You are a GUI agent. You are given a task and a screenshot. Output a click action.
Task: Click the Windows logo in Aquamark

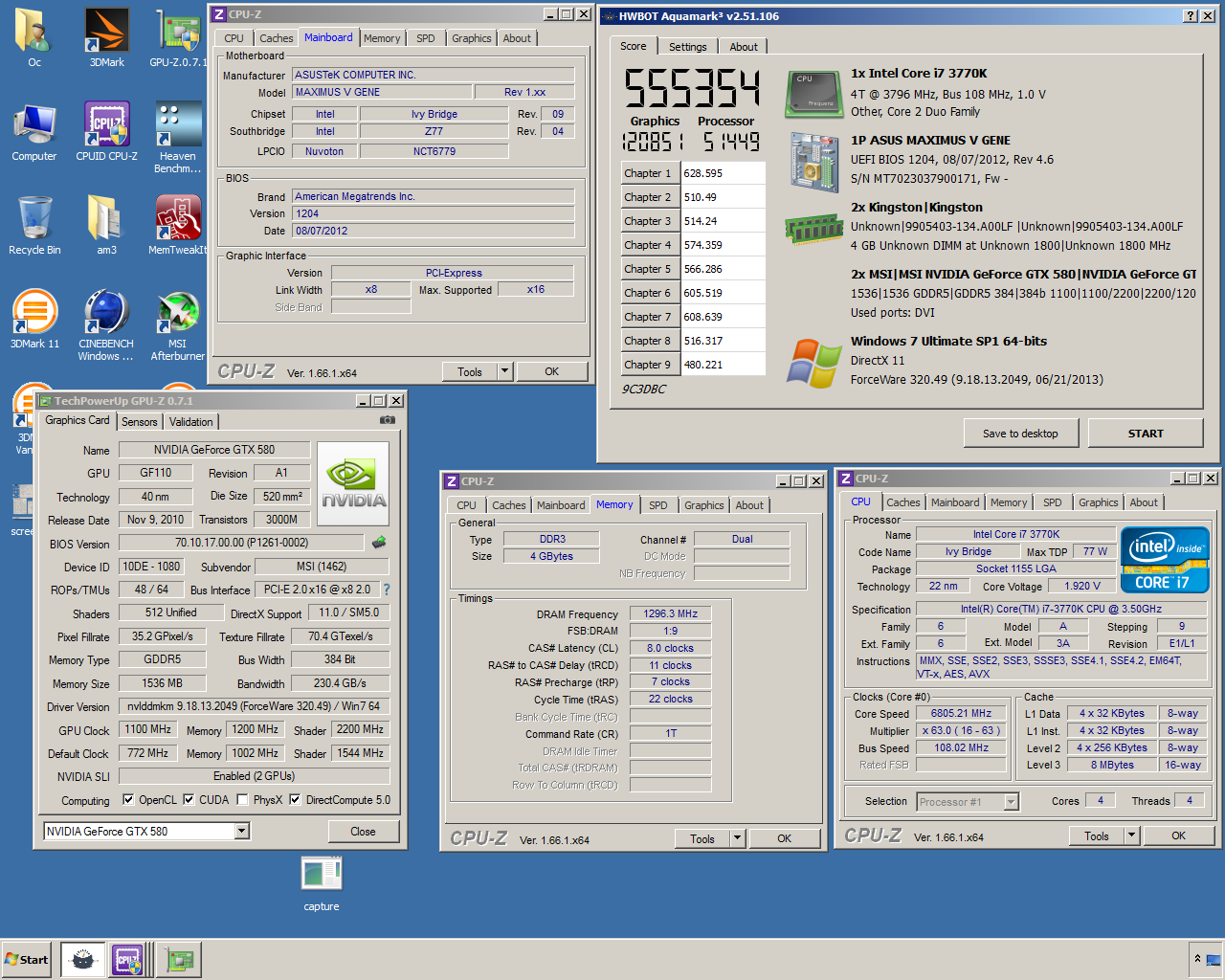point(814,364)
